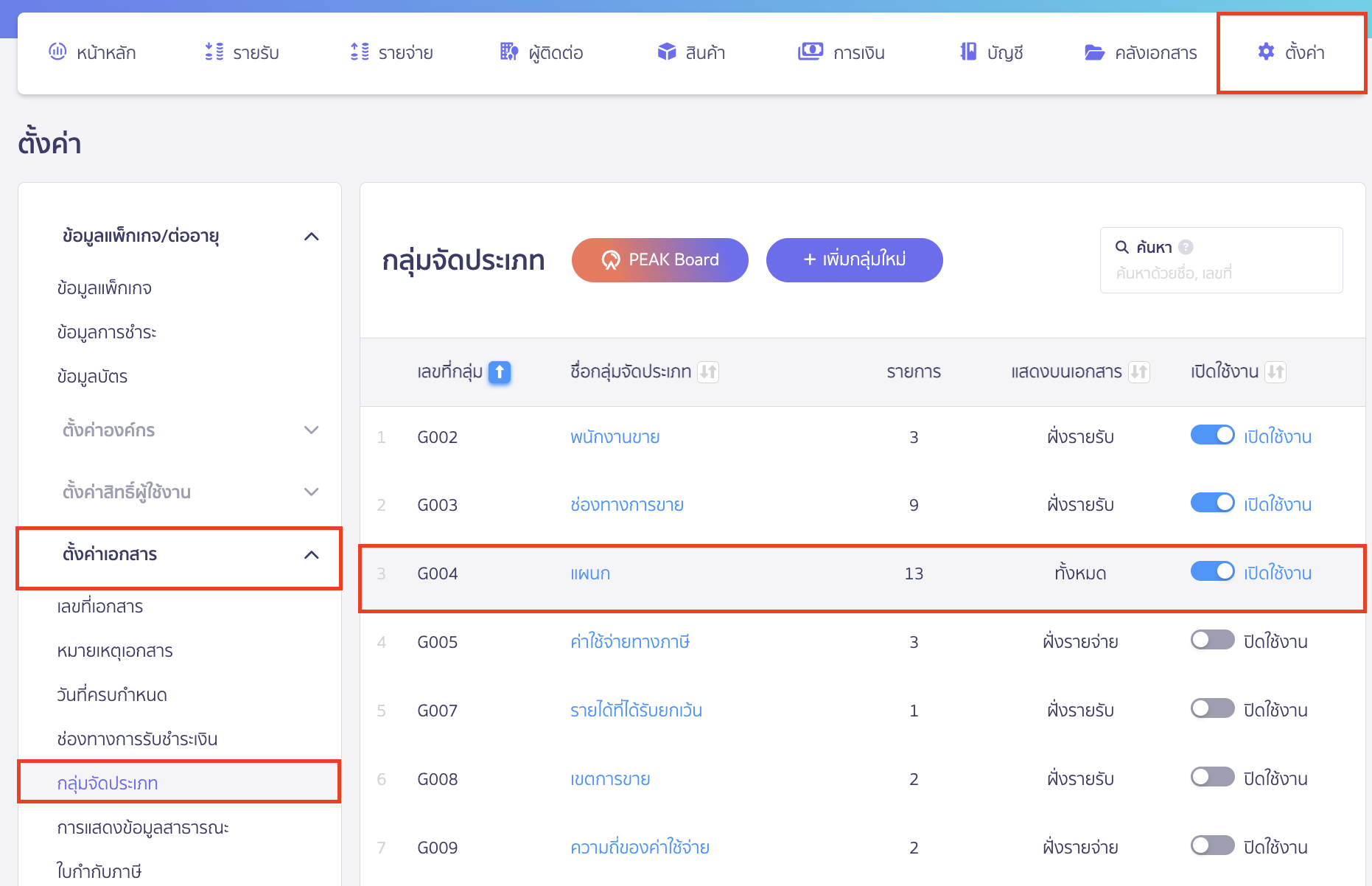Click the sort icon beside ชื่อกลุ่มจัดประเภท
This screenshot has height=886, width=1372.
(x=708, y=372)
